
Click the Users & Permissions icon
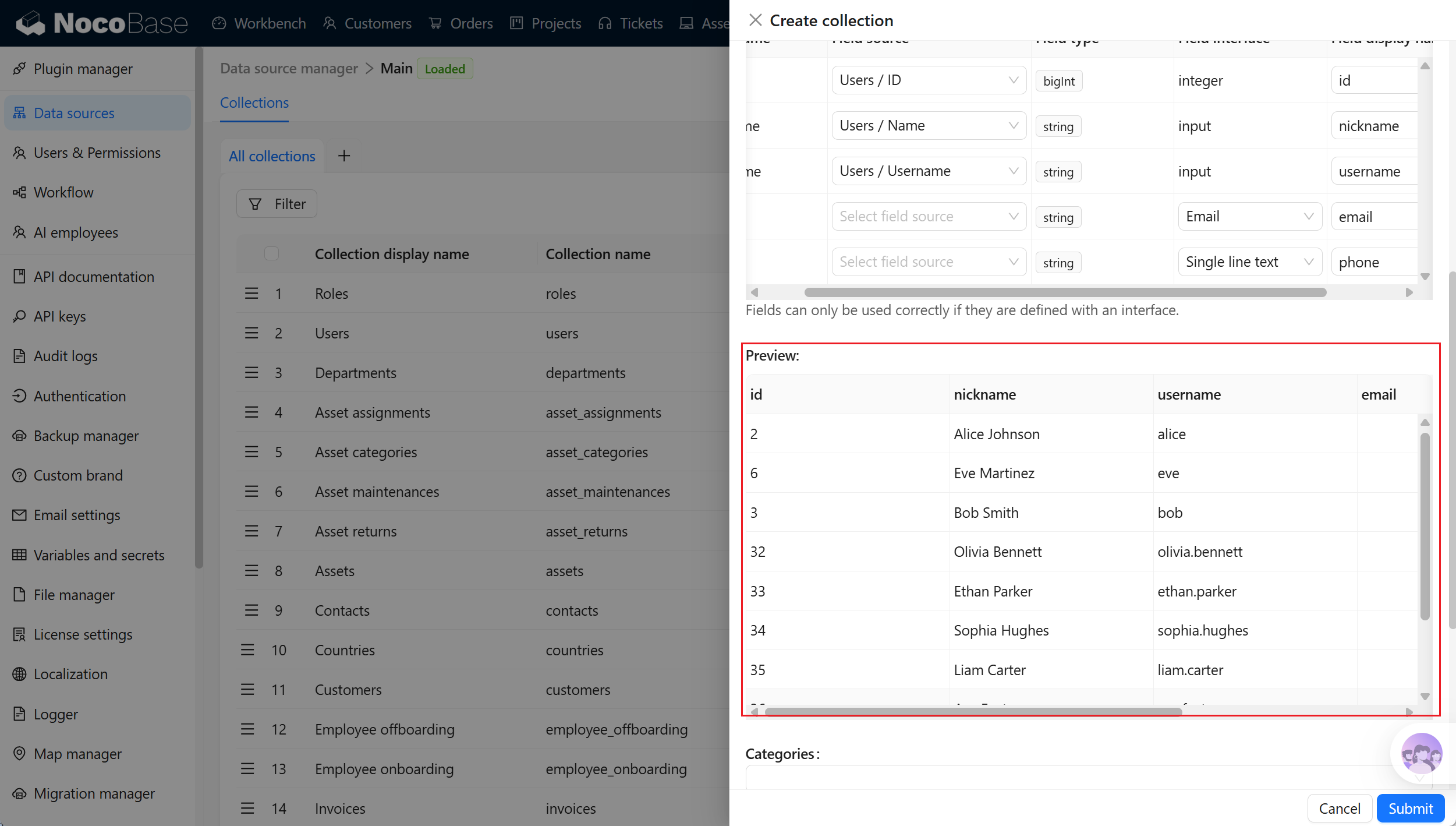(x=19, y=153)
